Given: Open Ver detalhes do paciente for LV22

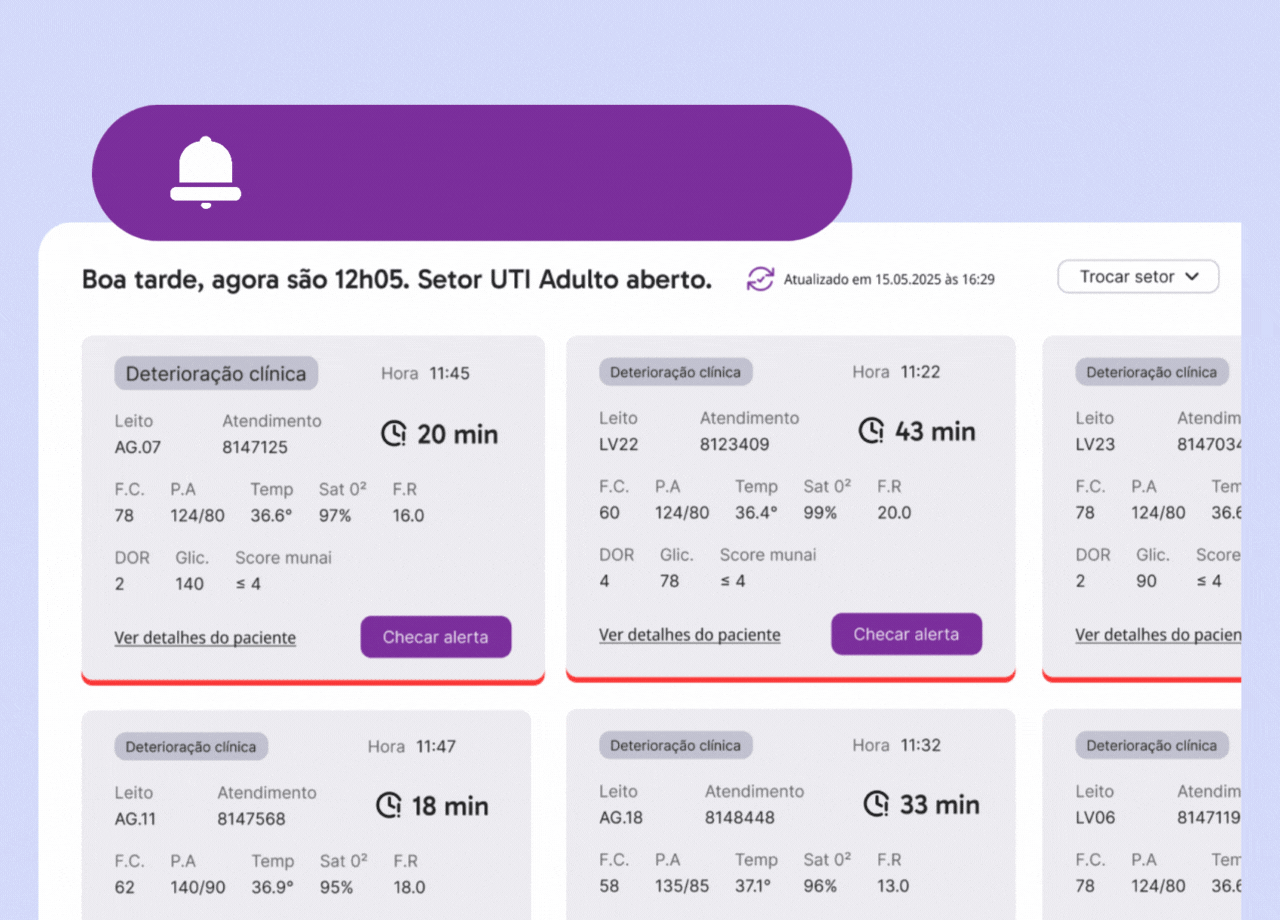Looking at the screenshot, I should click(x=689, y=635).
